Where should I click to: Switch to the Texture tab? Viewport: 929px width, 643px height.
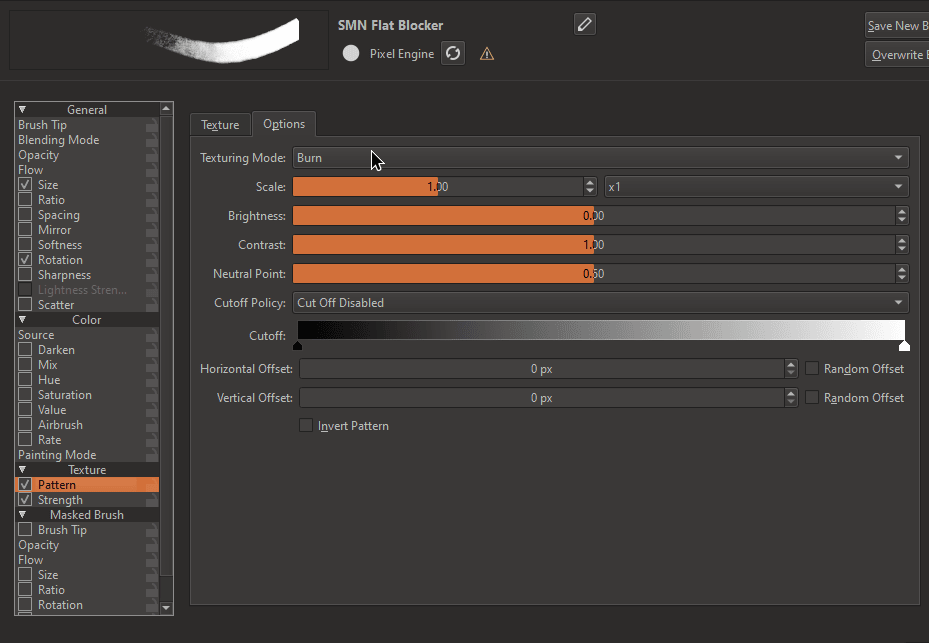pos(220,125)
